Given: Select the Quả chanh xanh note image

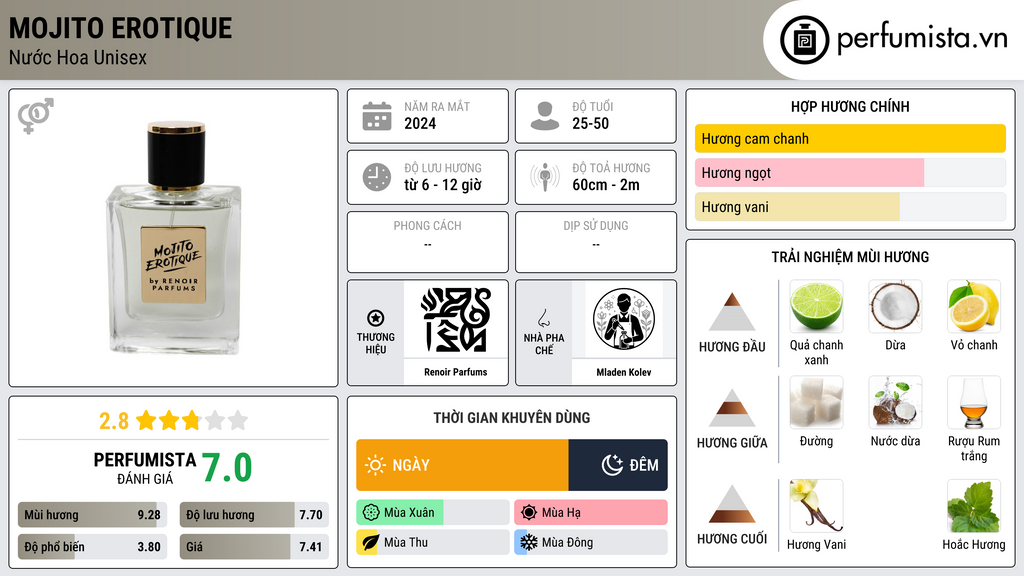Looking at the screenshot, I should click(816, 306).
